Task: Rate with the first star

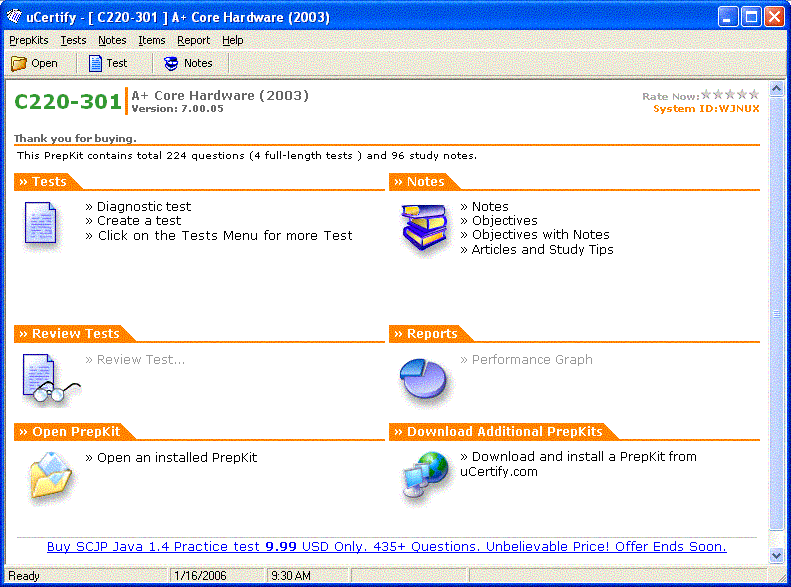Action: pyautogui.click(x=706, y=94)
